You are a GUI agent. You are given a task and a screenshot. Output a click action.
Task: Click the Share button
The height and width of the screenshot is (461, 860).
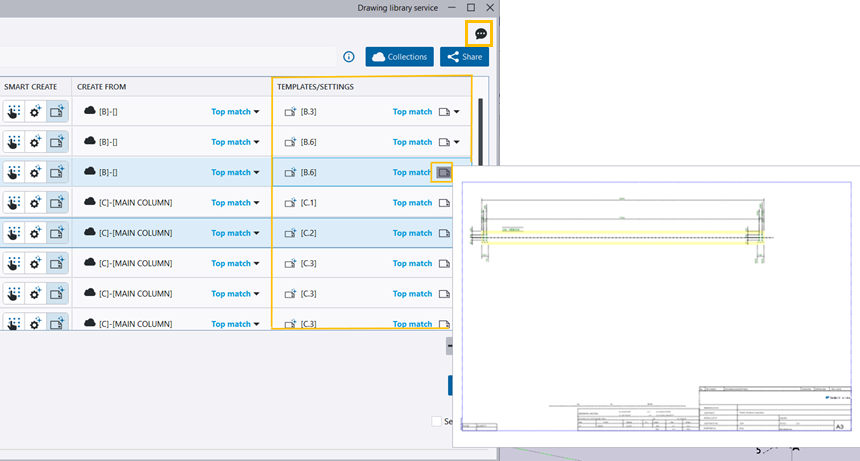[x=464, y=57]
